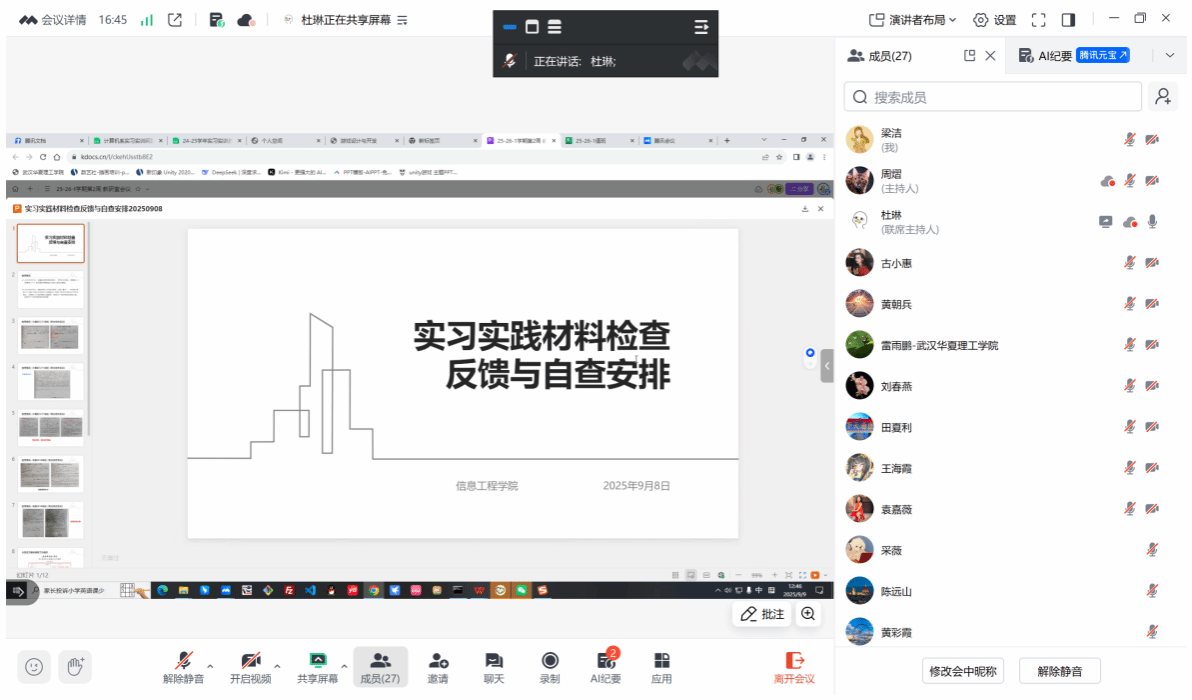Click the 搜索成员 search field
The image size is (1192, 700).
[x=1000, y=97]
